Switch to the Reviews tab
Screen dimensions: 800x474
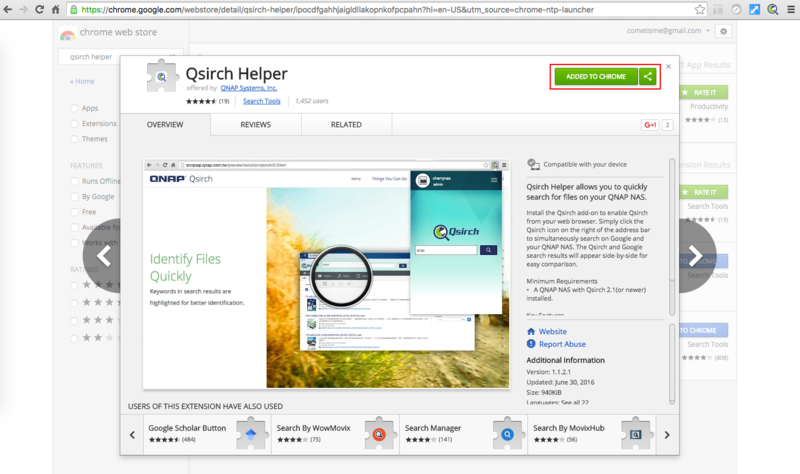point(256,124)
